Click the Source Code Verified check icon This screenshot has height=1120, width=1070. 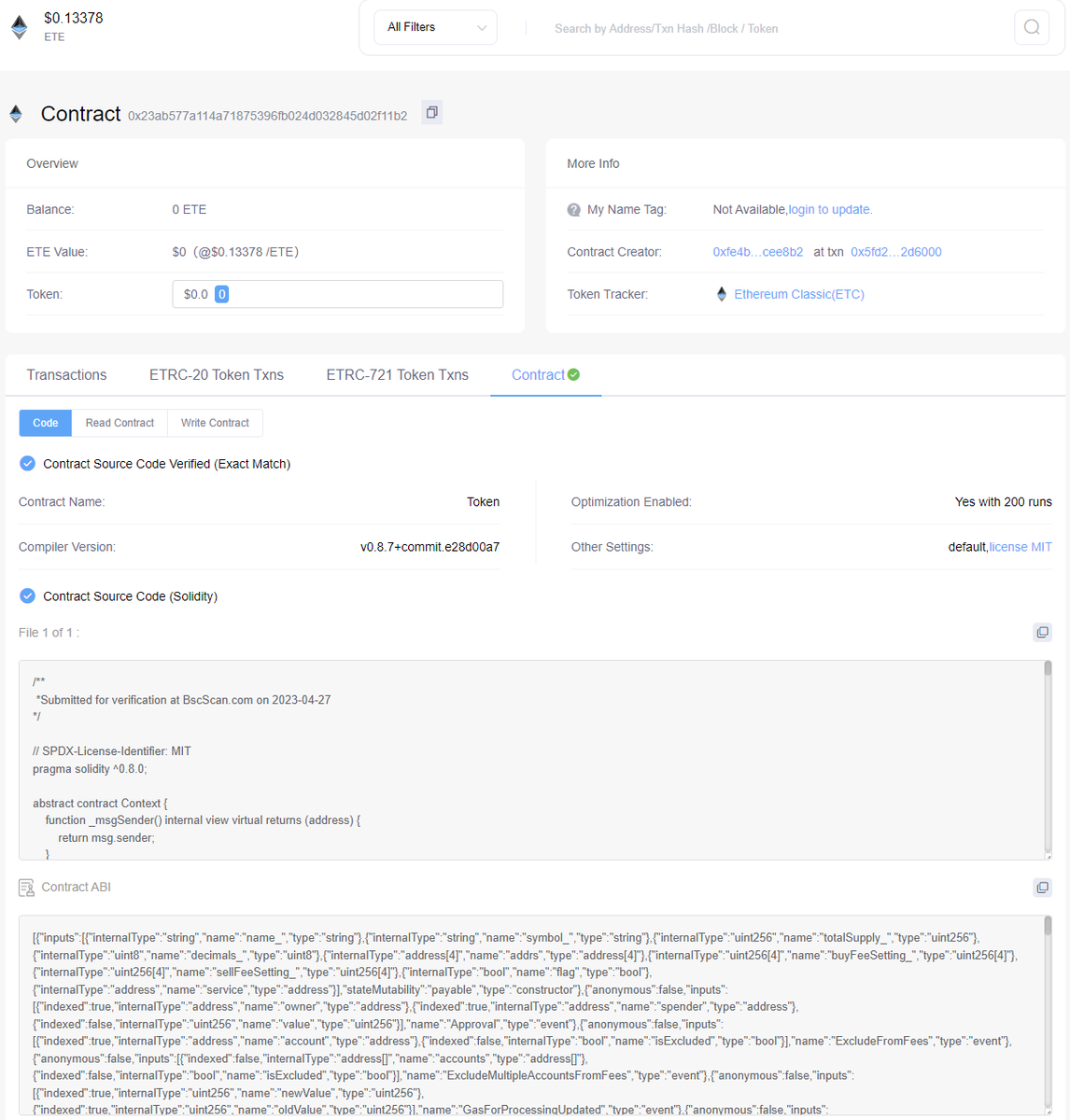[x=27, y=464]
